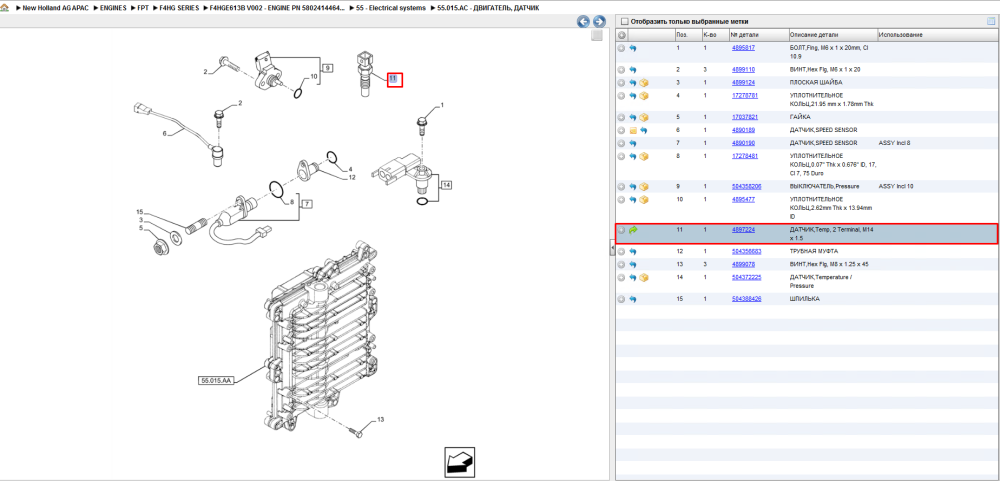Collapse the parts panel using splitter handle
The image size is (1000, 481).
pyautogui.click(x=612, y=249)
